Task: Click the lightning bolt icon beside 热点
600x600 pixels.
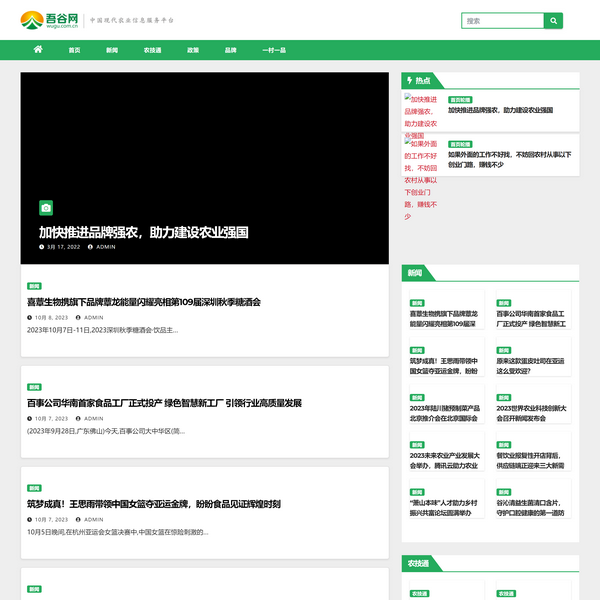Action: tap(409, 80)
